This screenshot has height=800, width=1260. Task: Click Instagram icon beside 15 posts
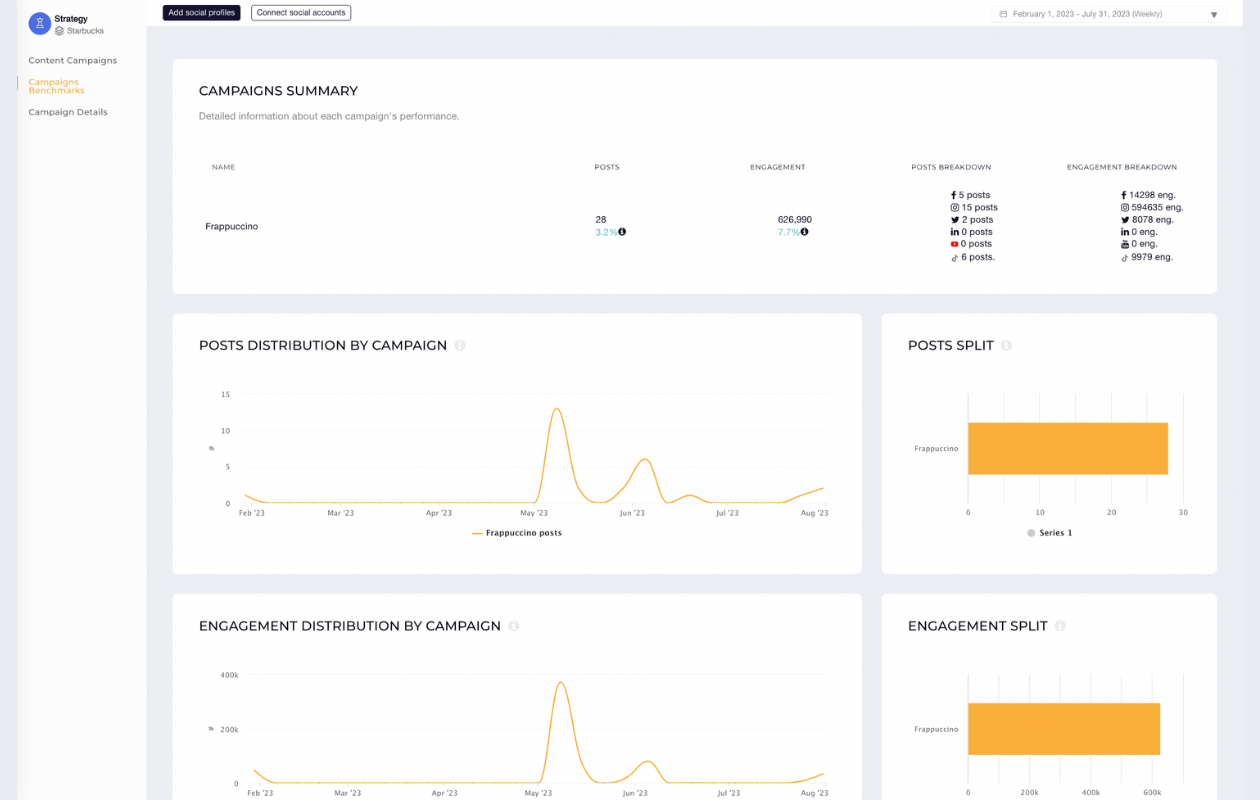(954, 208)
